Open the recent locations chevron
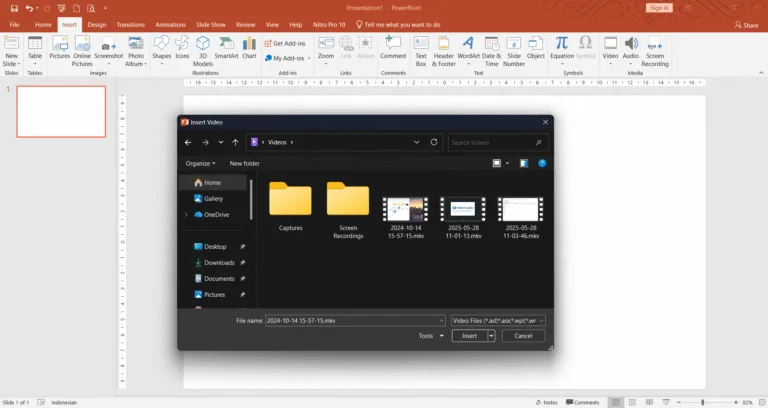The width and height of the screenshot is (768, 408). click(221, 142)
